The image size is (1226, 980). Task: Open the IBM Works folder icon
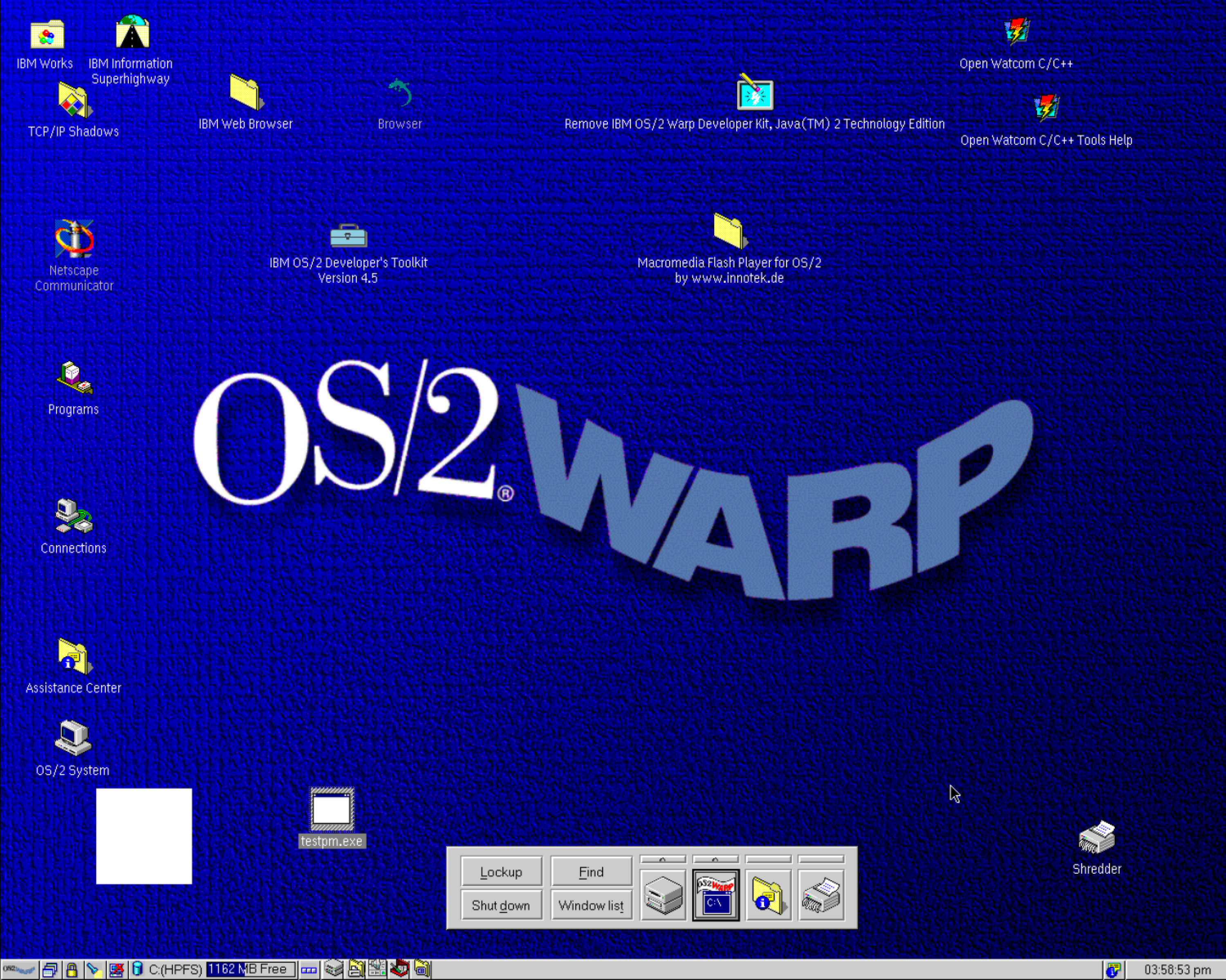click(47, 35)
